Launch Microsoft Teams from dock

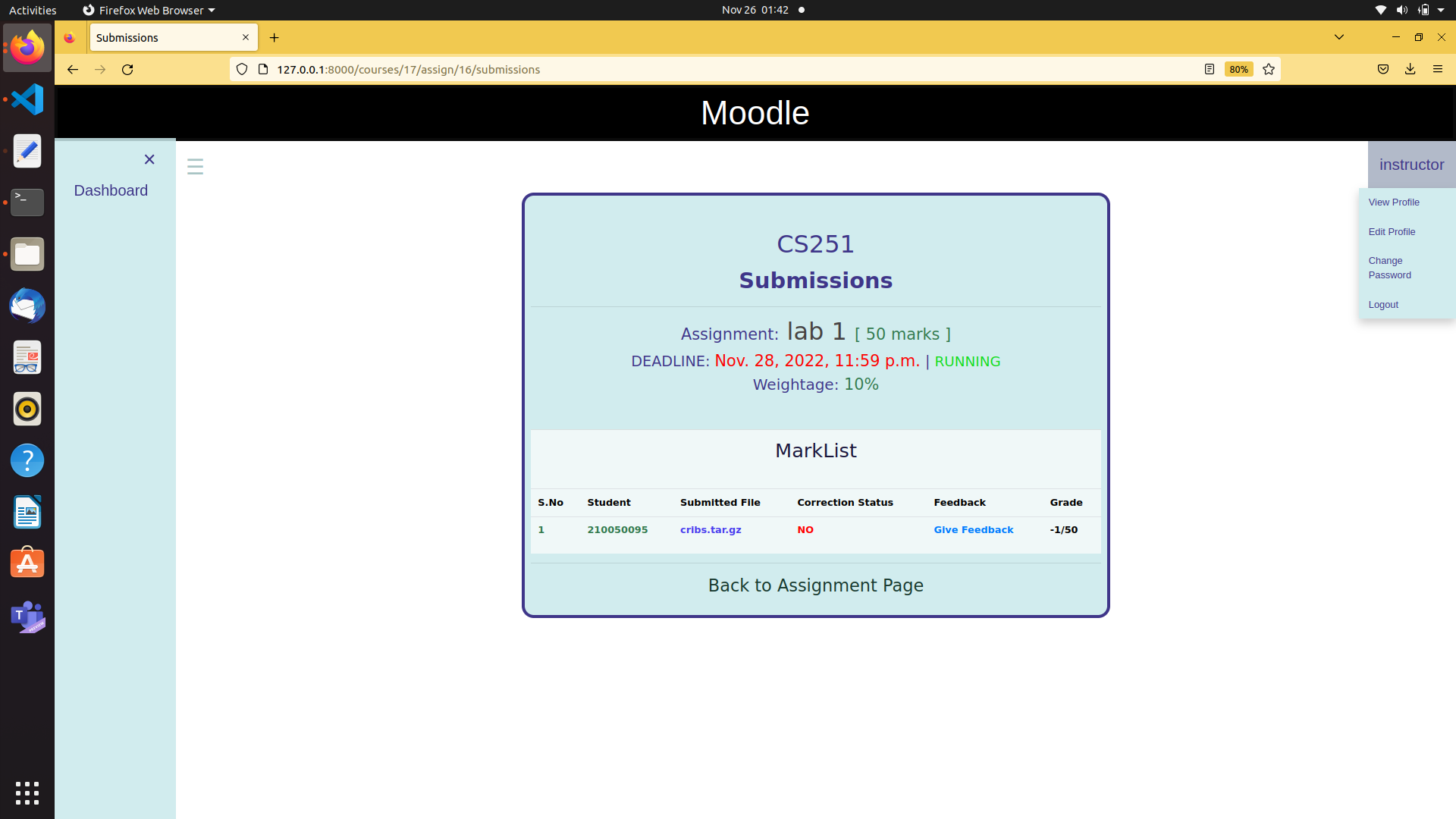click(27, 617)
